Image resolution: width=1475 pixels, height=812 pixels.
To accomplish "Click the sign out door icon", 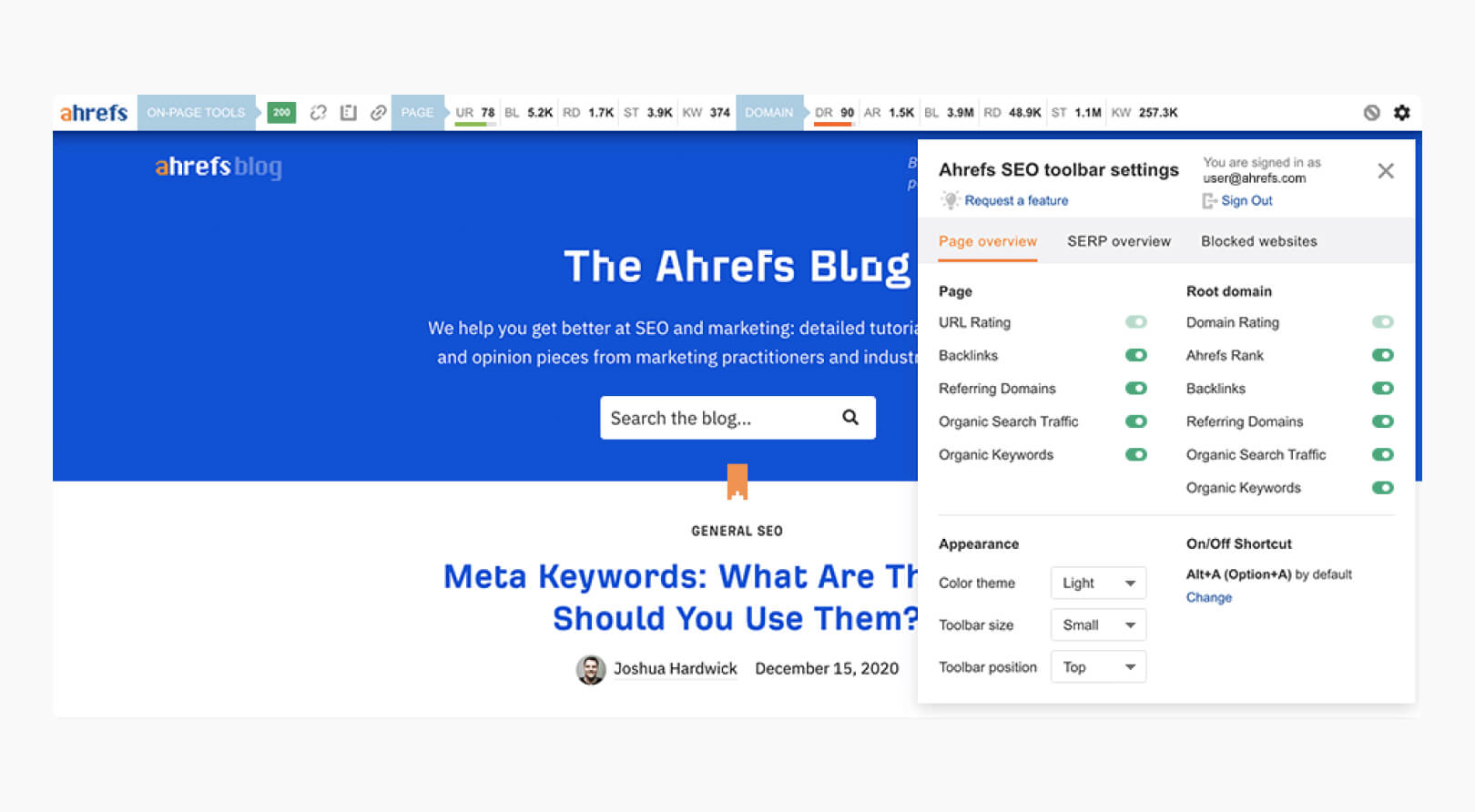I will [1209, 200].
